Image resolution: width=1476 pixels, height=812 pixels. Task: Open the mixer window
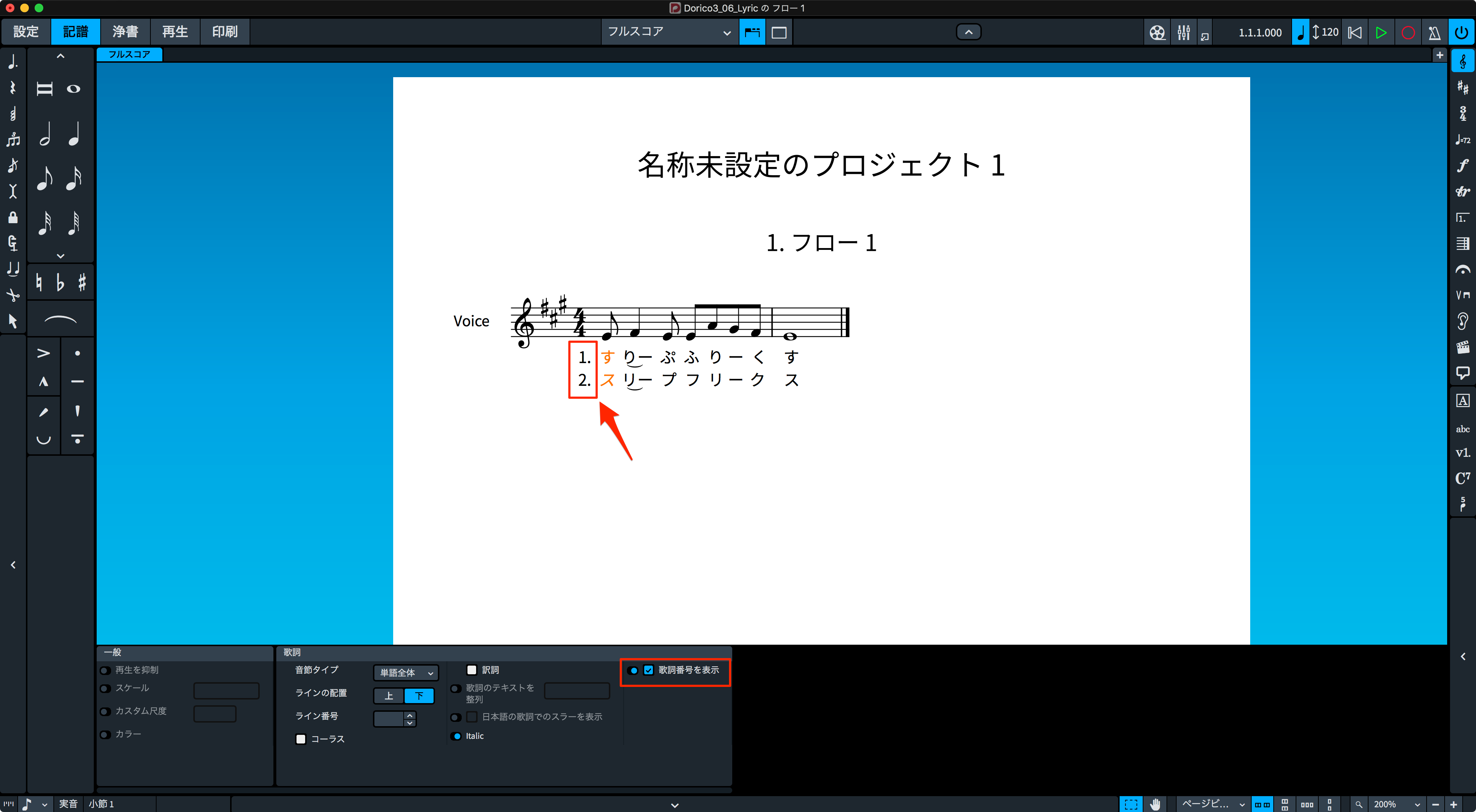point(1183,33)
